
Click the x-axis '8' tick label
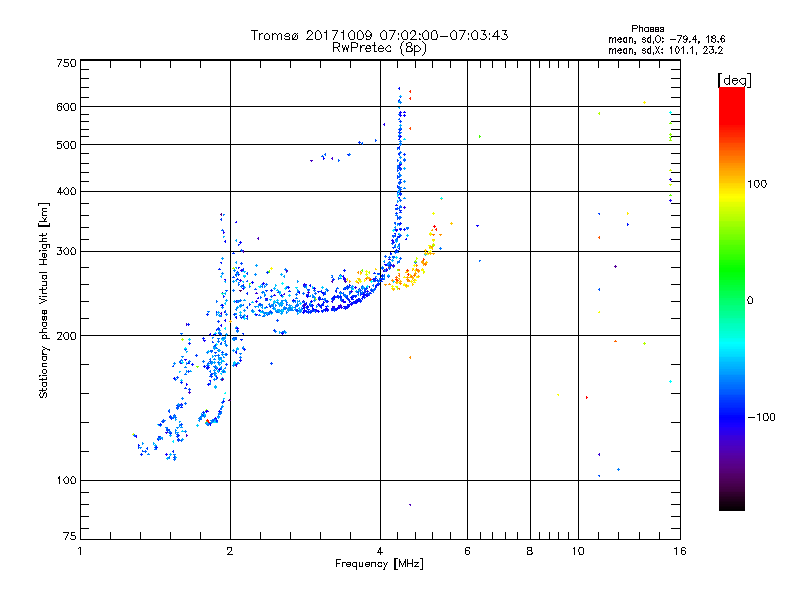point(530,551)
